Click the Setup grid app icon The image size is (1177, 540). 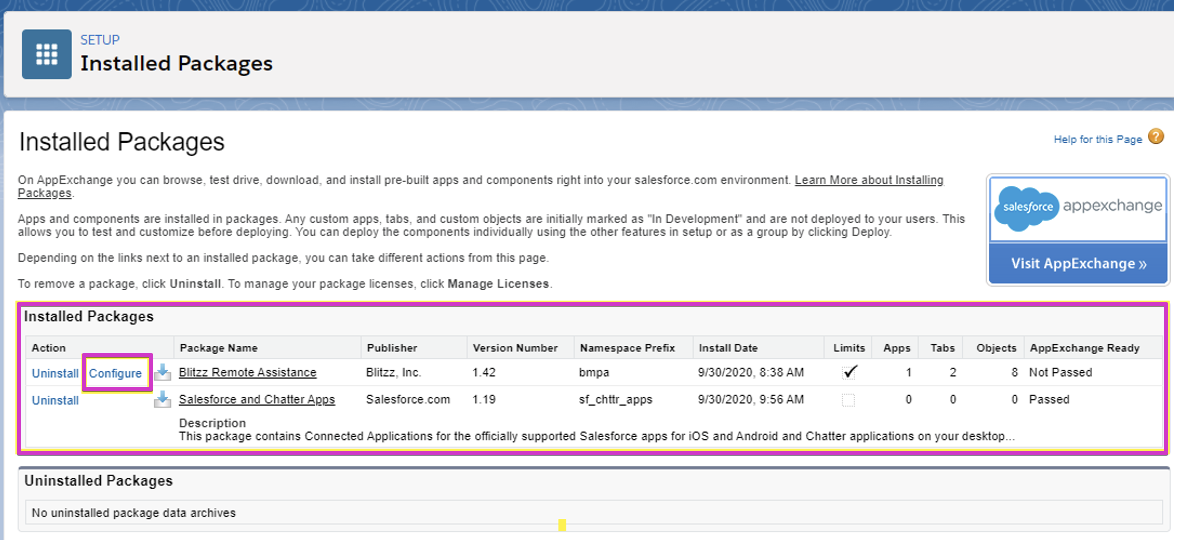pyautogui.click(x=47, y=54)
